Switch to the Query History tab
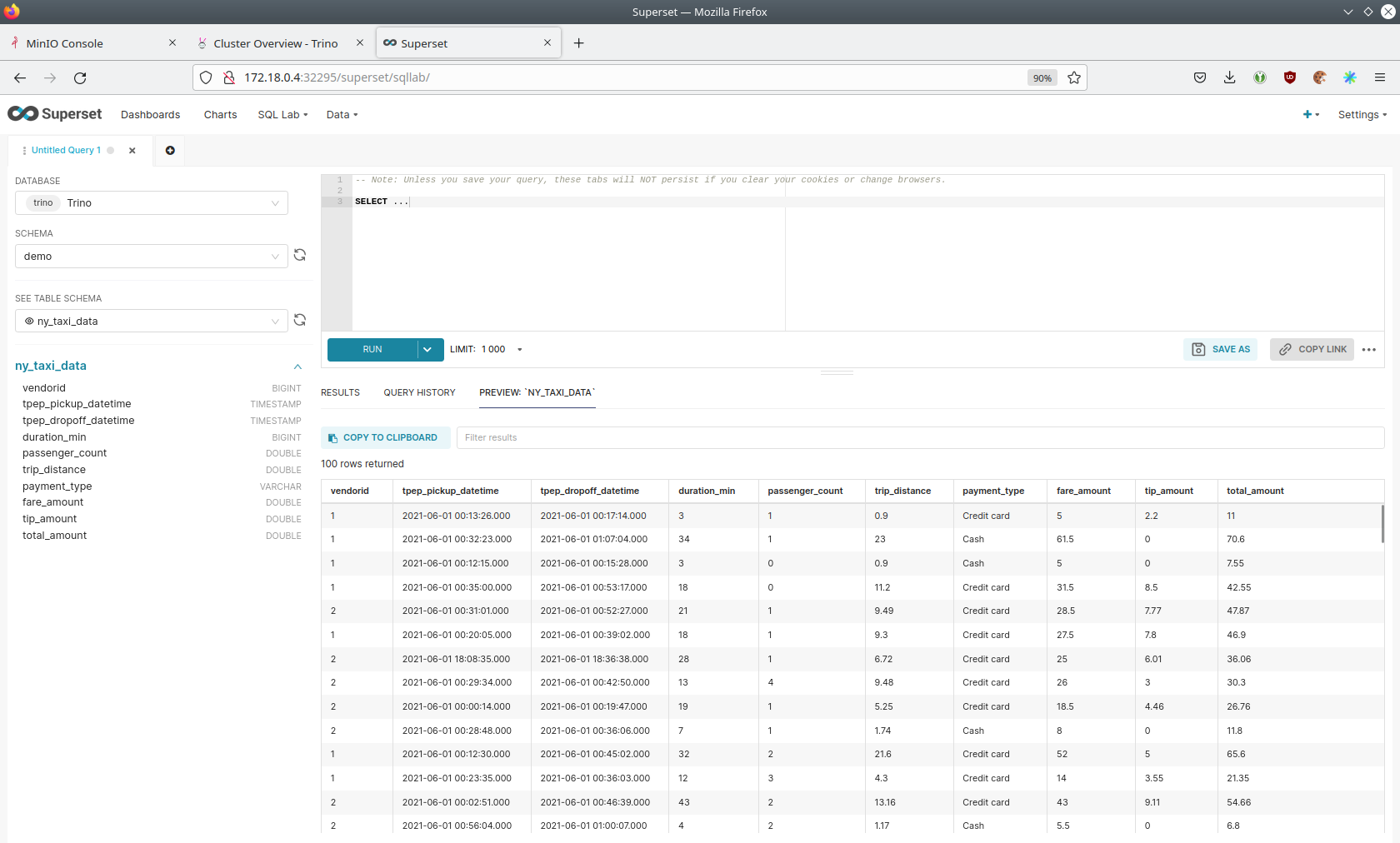Viewport: 1400px width, 843px height. [419, 392]
